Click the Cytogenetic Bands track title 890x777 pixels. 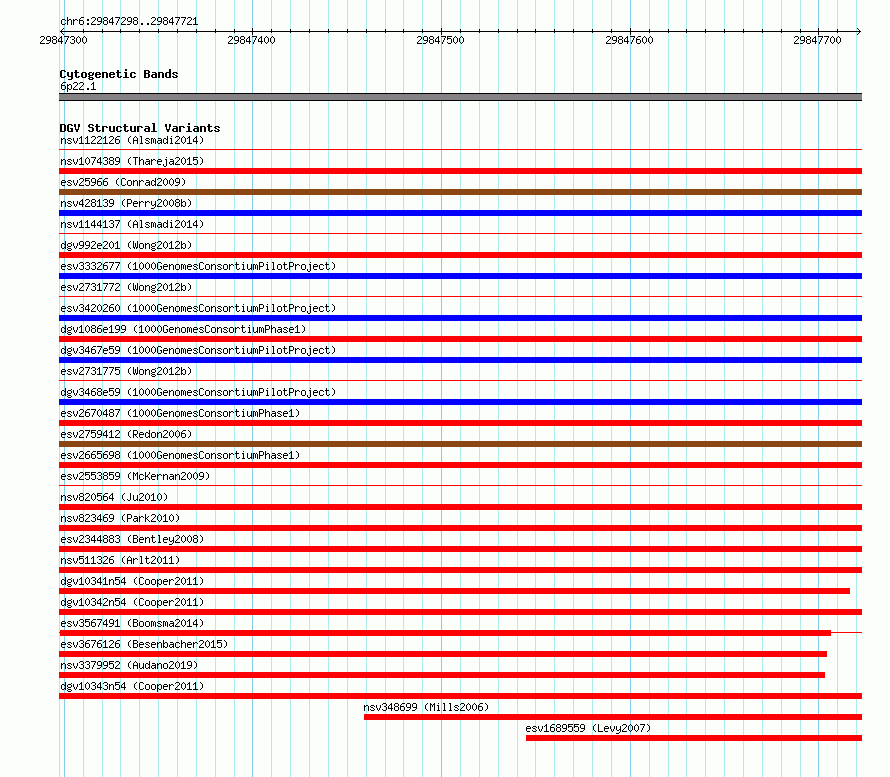pos(119,74)
